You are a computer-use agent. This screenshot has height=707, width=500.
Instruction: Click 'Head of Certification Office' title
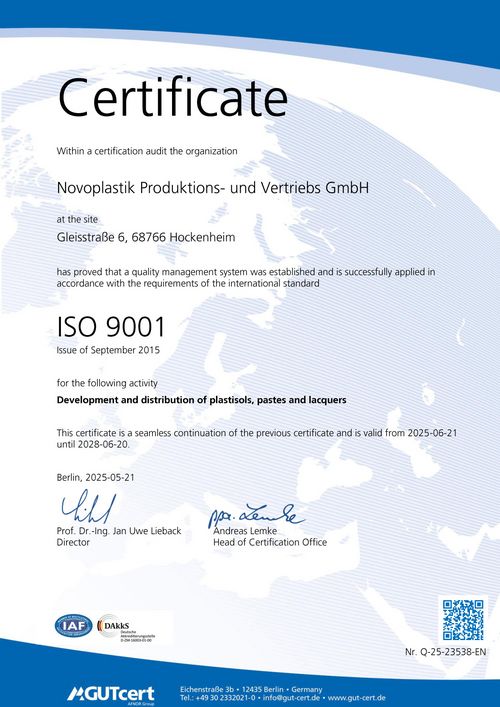tap(270, 542)
